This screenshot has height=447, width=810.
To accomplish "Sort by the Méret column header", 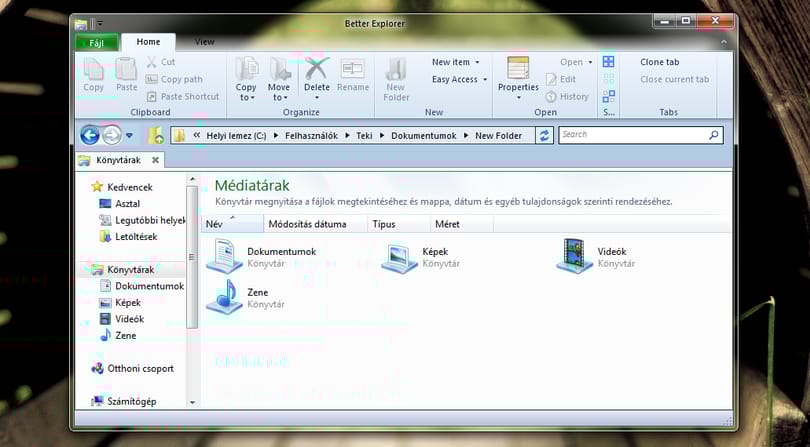I will 461,224.
